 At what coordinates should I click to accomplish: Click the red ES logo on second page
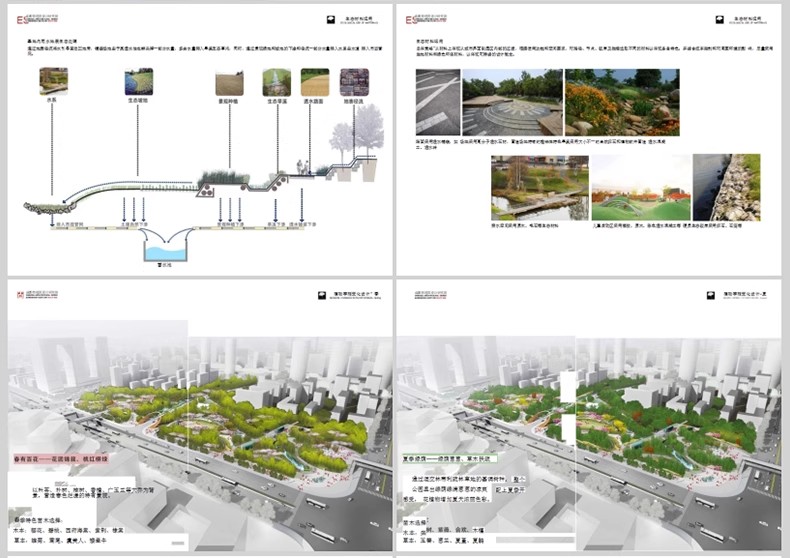pyautogui.click(x=412, y=20)
